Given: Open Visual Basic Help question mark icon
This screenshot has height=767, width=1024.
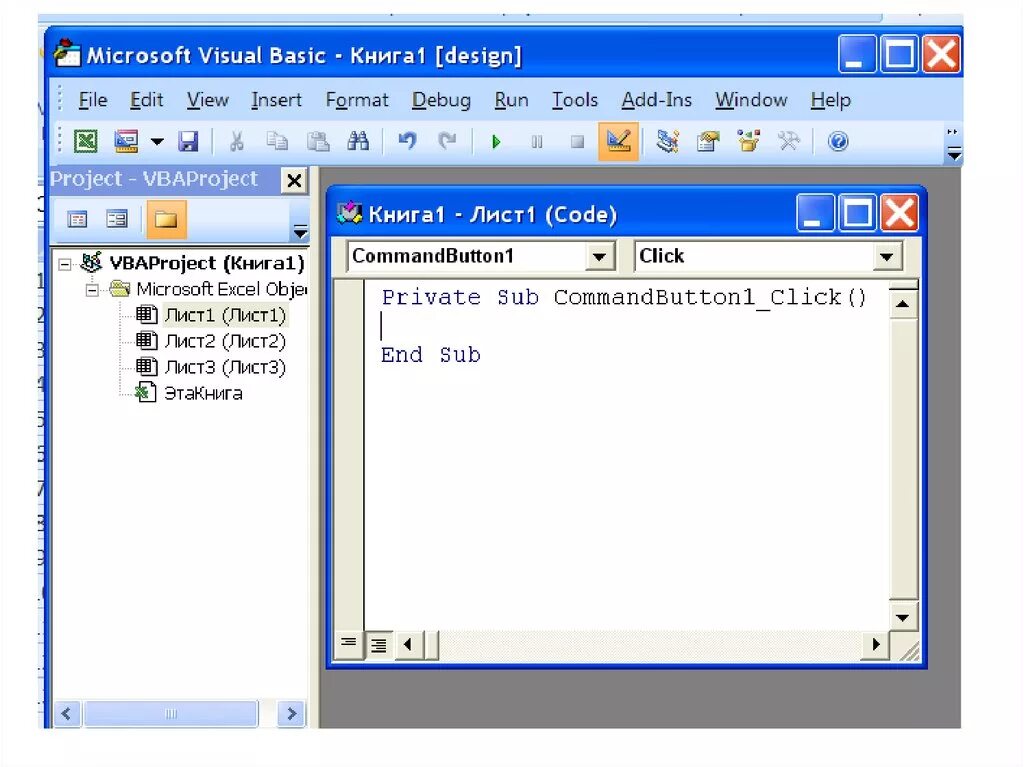Looking at the screenshot, I should (x=838, y=141).
